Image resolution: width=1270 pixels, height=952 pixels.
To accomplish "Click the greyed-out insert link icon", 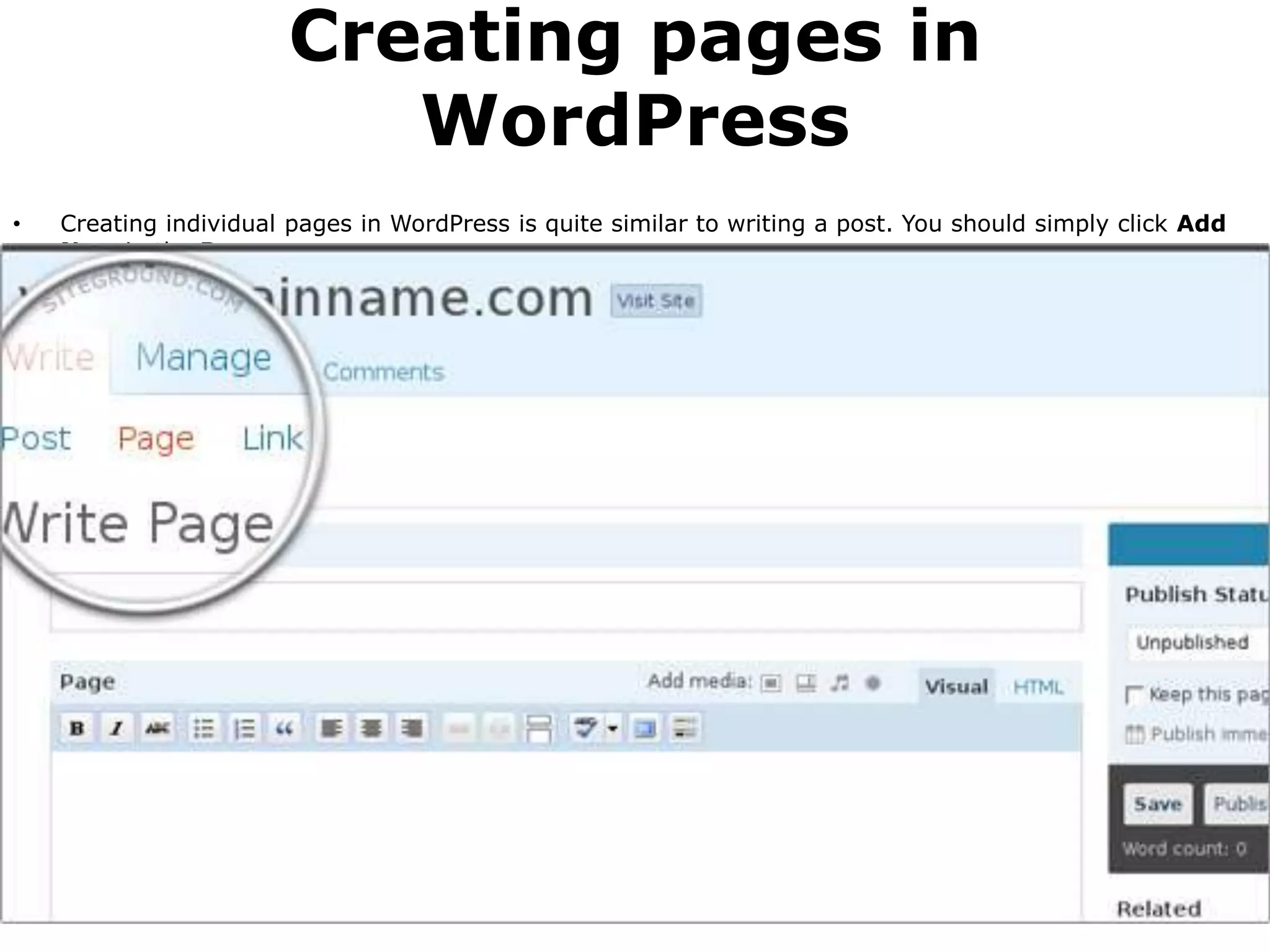I will (x=459, y=729).
